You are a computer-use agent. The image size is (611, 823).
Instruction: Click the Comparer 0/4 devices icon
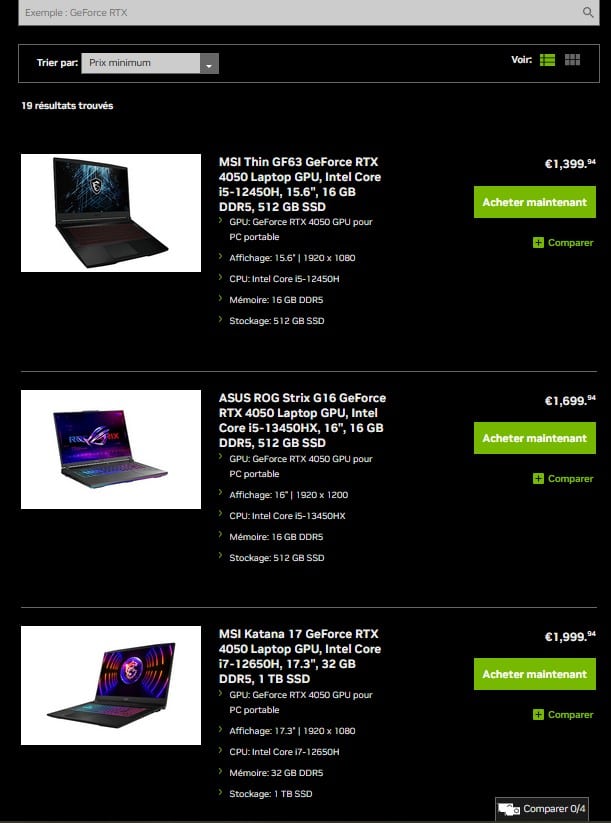coord(509,809)
